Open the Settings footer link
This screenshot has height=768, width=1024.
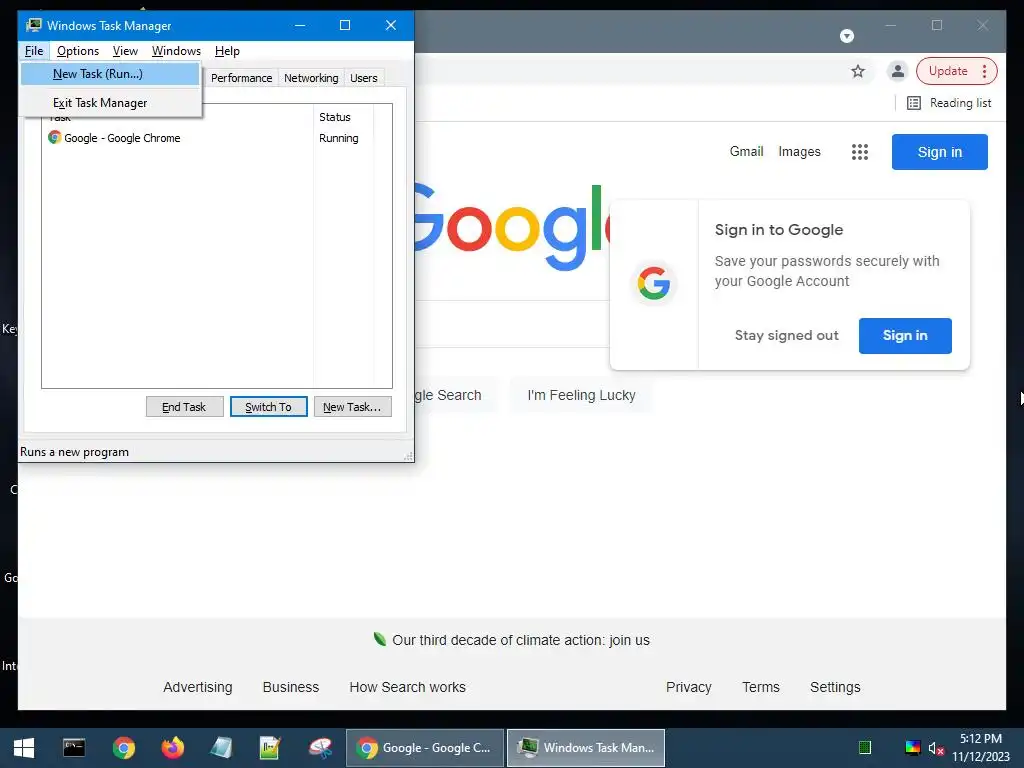coord(835,687)
